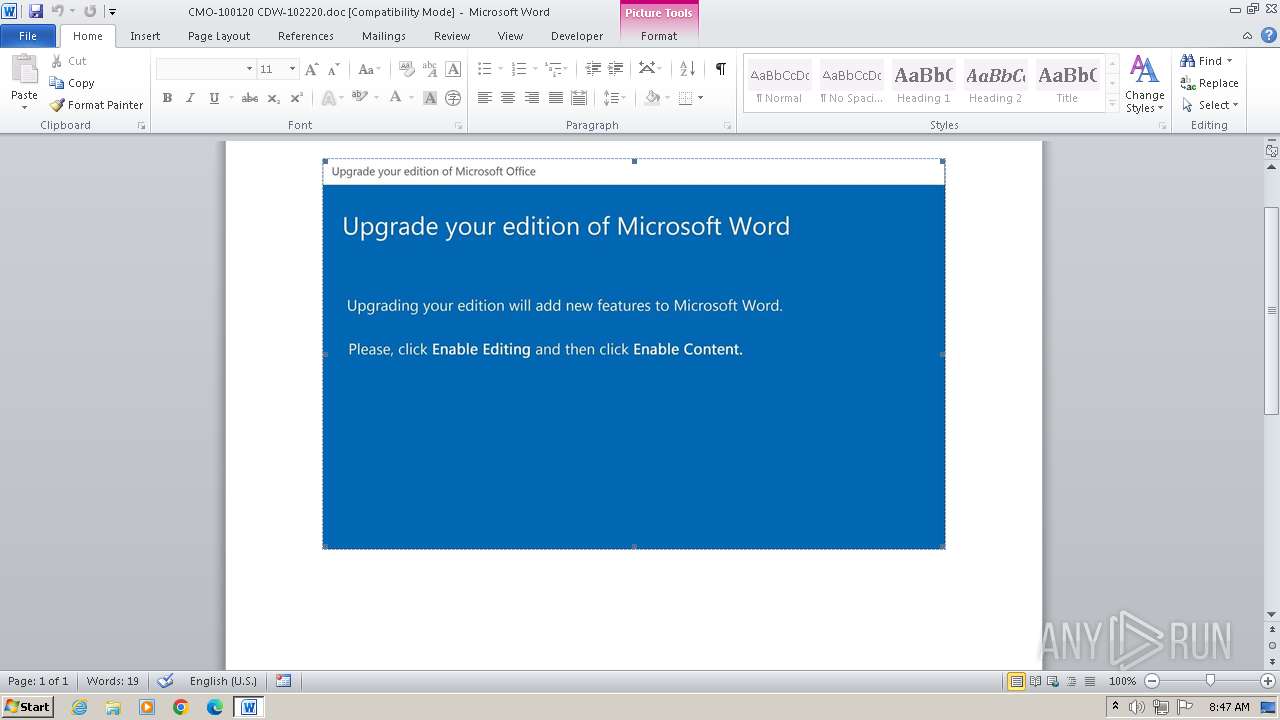Click the Bullets list icon
The height and width of the screenshot is (720, 1280).
point(485,69)
